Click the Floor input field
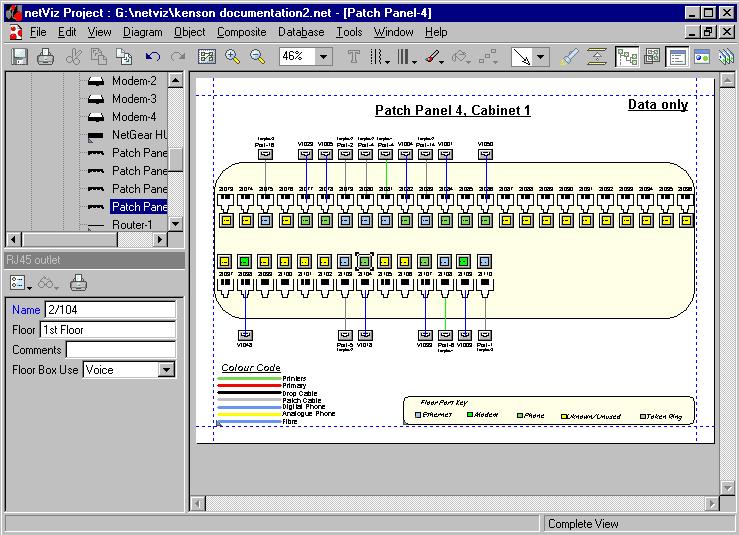The height and width of the screenshot is (535, 739). pos(108,330)
